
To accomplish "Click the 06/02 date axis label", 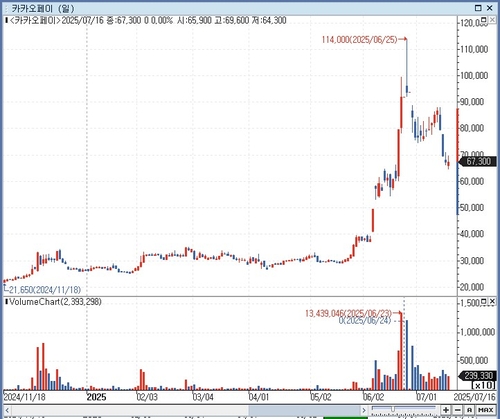I will point(374,397).
